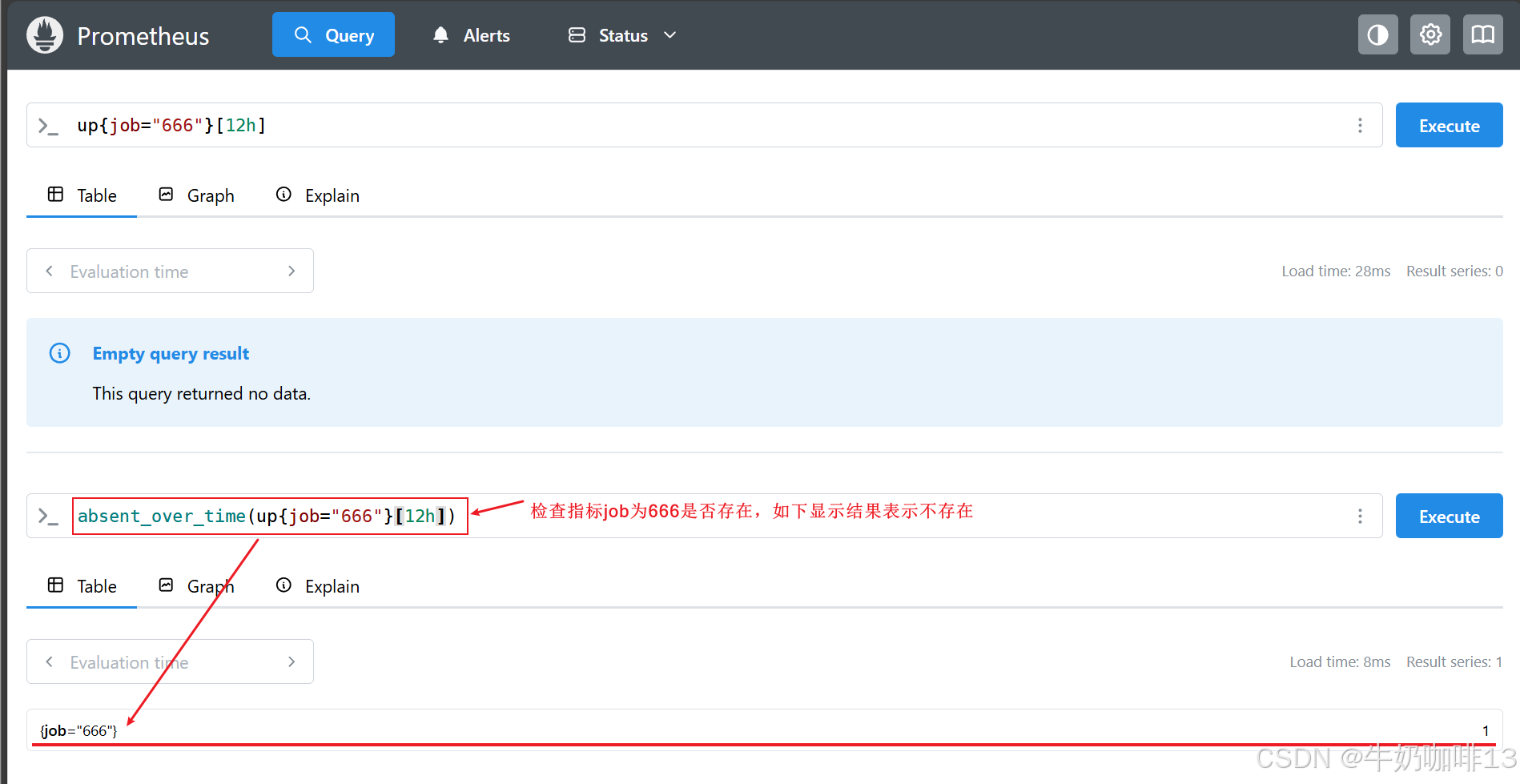This screenshot has height=784, width=1520.
Task: Execute the absent_over_time query
Action: point(1449,516)
